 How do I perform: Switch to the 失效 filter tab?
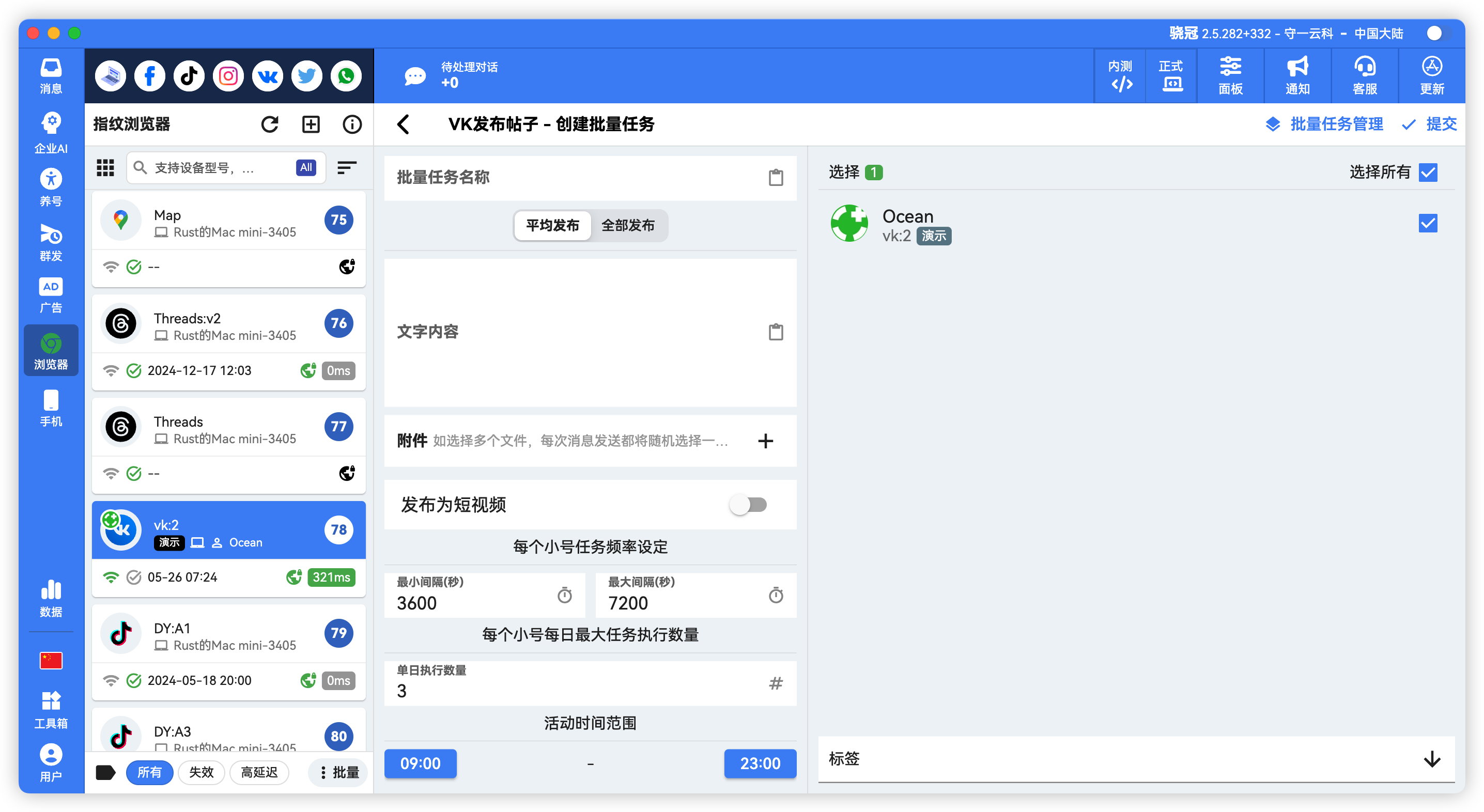click(201, 773)
